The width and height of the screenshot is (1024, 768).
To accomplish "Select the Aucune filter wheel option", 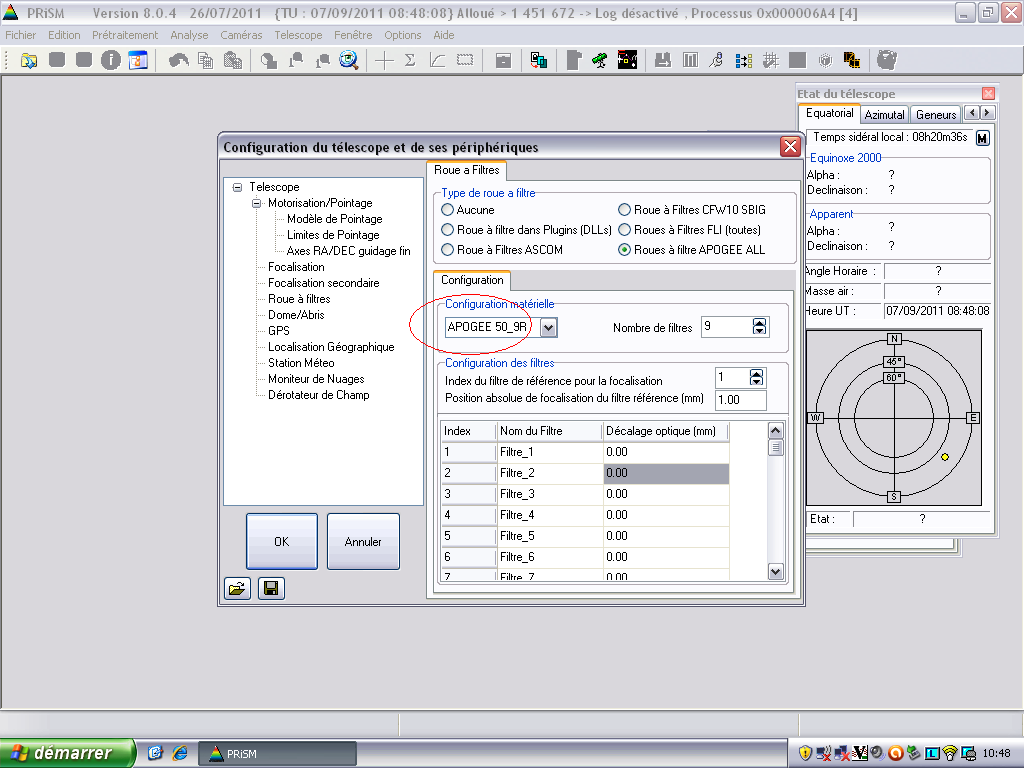I will [x=448, y=210].
